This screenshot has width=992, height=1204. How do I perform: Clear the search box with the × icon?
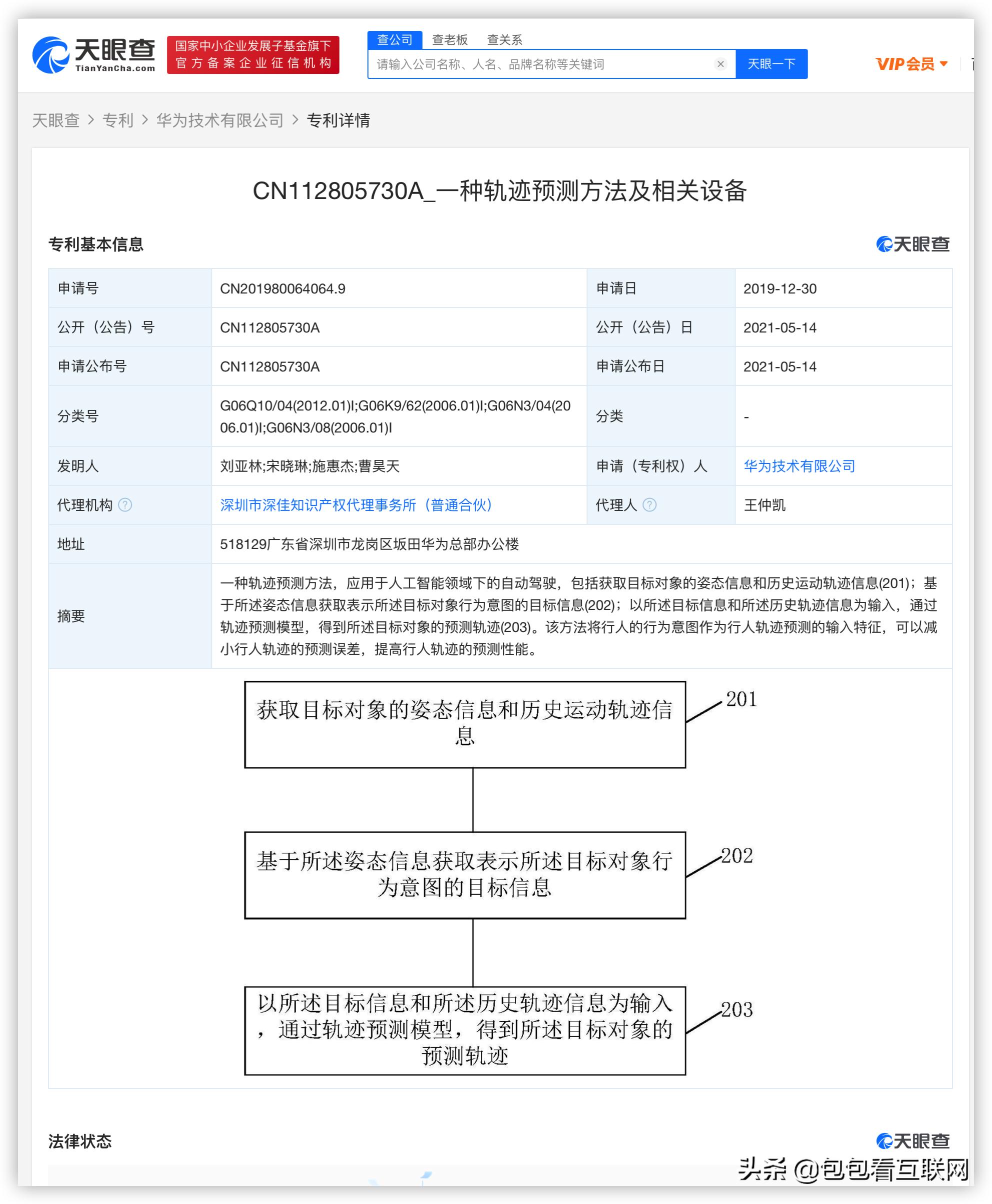pyautogui.click(x=721, y=64)
